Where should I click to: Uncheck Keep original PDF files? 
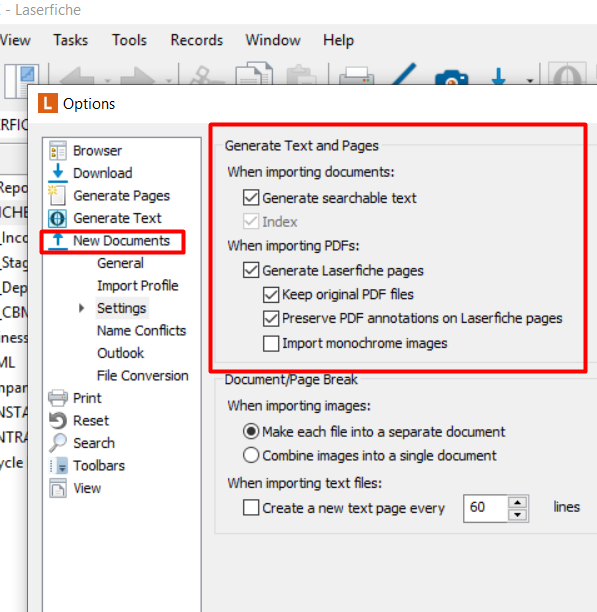tap(271, 295)
